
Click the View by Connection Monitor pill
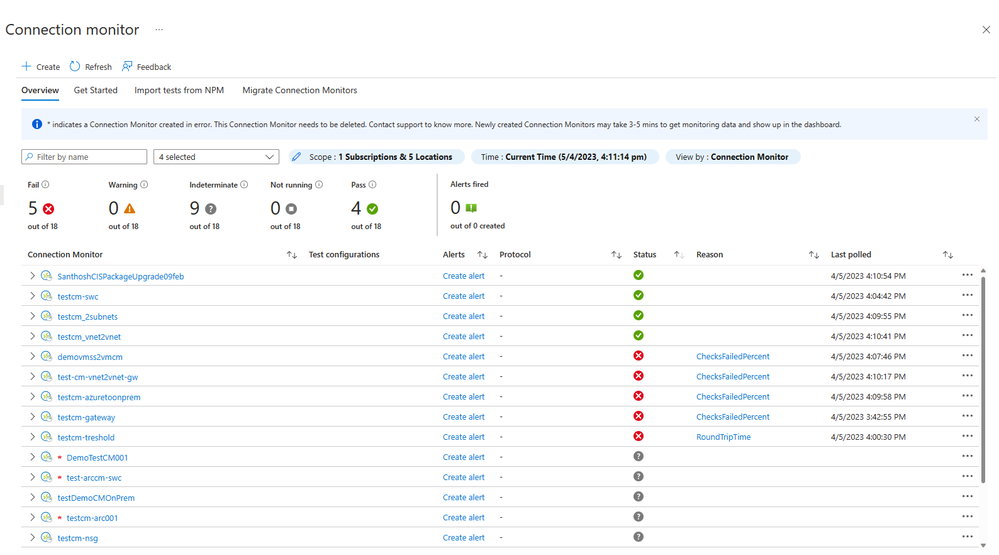733,157
